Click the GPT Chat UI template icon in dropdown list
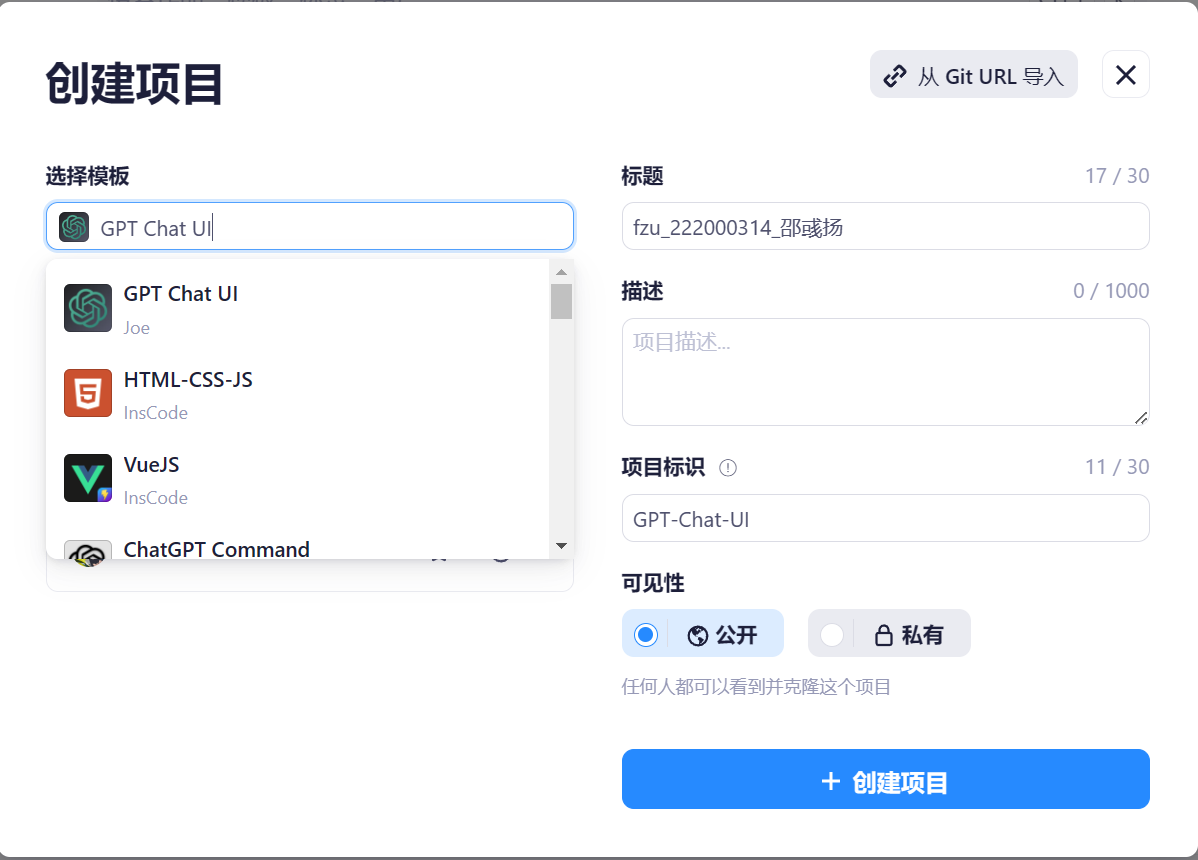Image resolution: width=1198 pixels, height=860 pixels. tap(88, 308)
